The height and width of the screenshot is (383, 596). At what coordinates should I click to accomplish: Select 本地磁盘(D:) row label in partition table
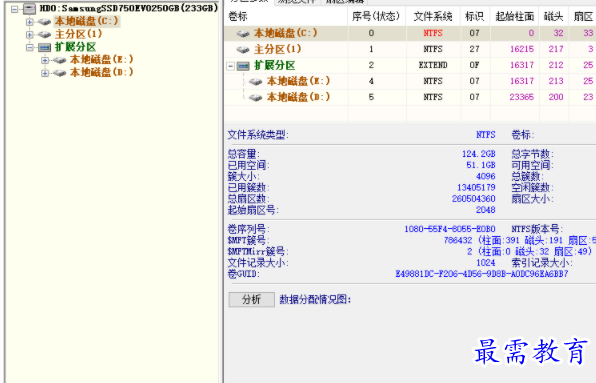point(298,97)
